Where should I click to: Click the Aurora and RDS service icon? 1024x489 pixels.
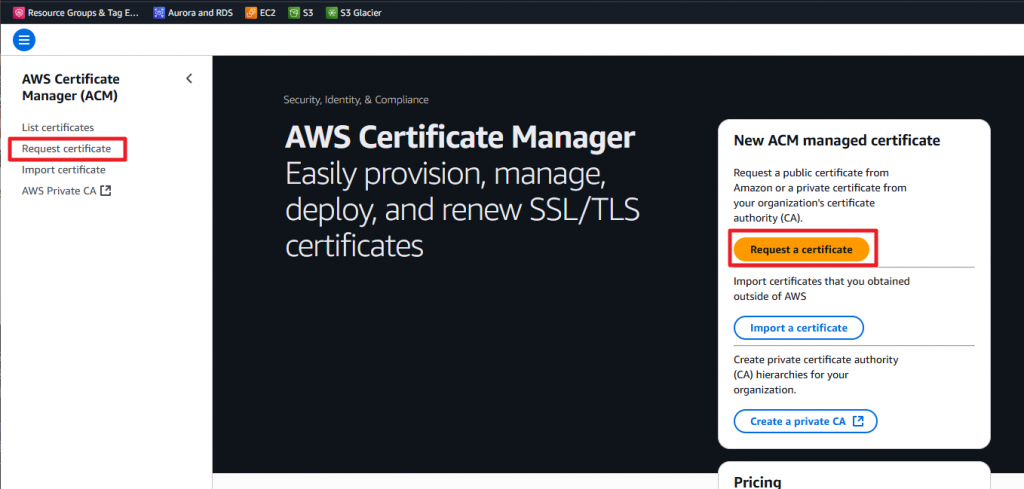(159, 12)
